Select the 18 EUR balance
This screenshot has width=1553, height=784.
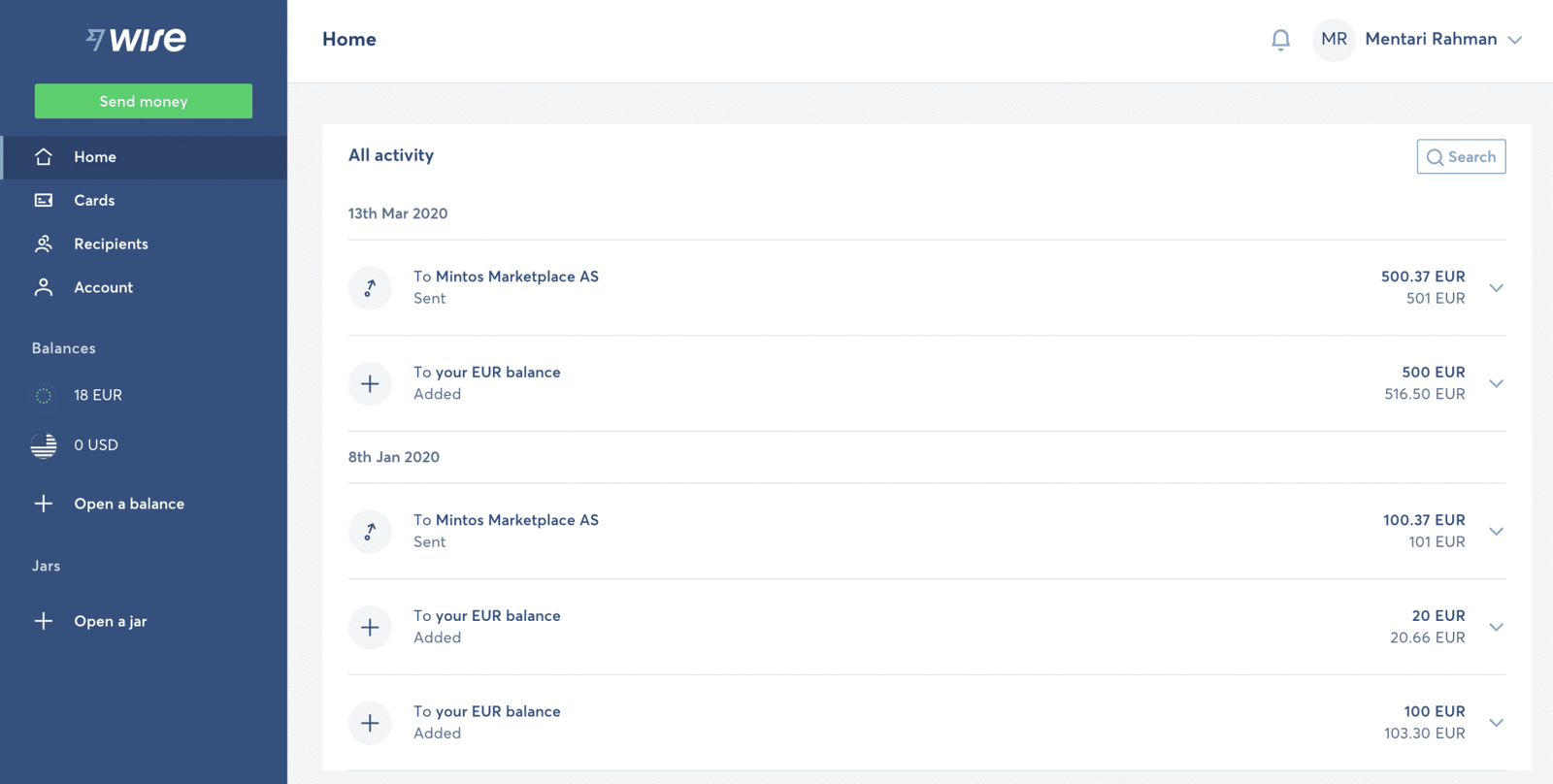[98, 396]
